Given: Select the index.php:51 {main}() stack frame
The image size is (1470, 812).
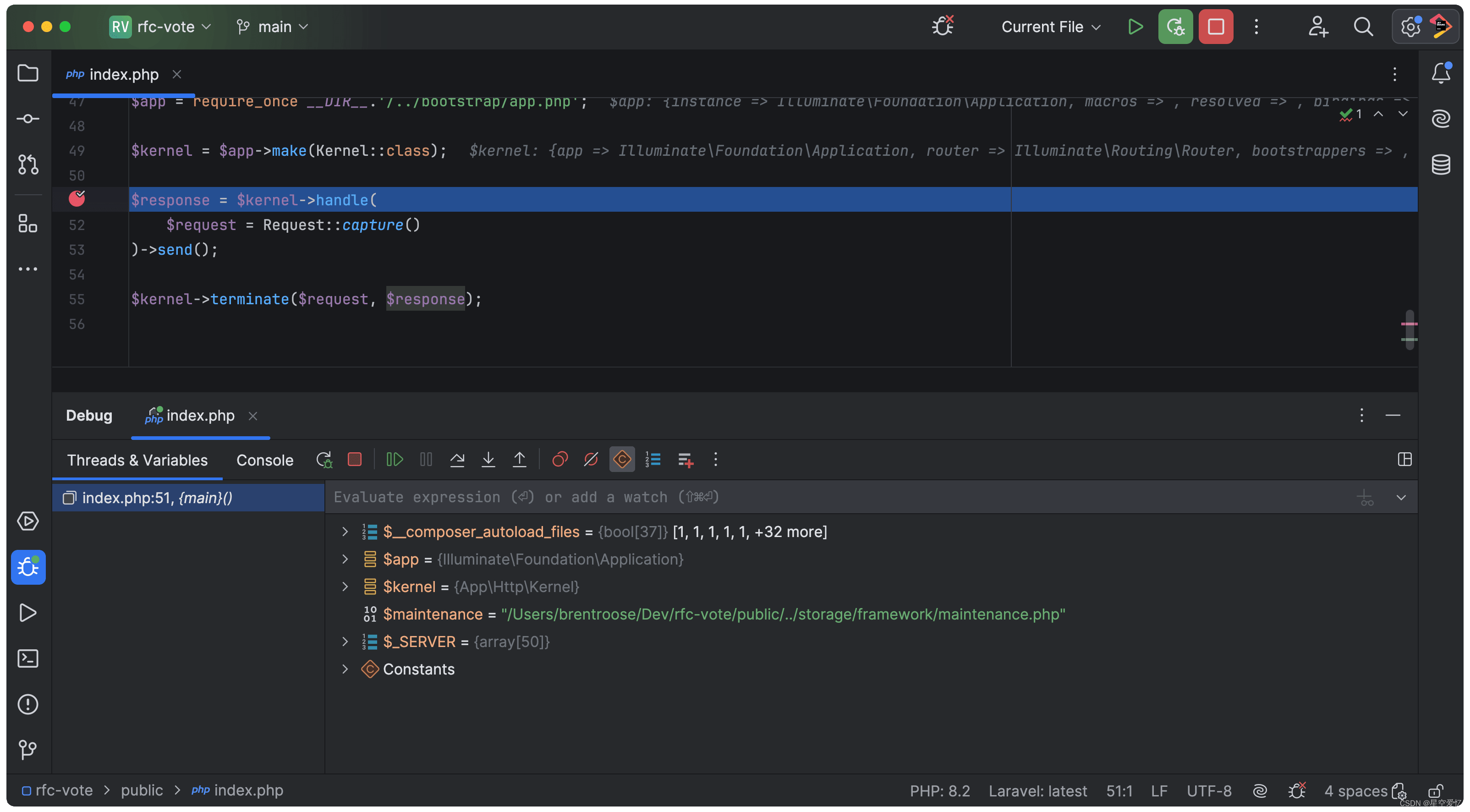Looking at the screenshot, I should (188, 498).
